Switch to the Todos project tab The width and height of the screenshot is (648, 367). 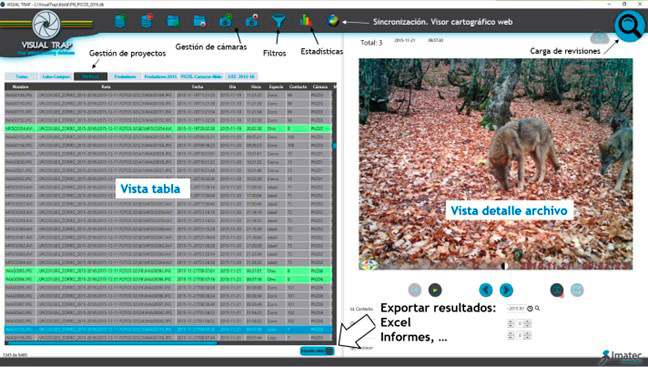(21, 76)
